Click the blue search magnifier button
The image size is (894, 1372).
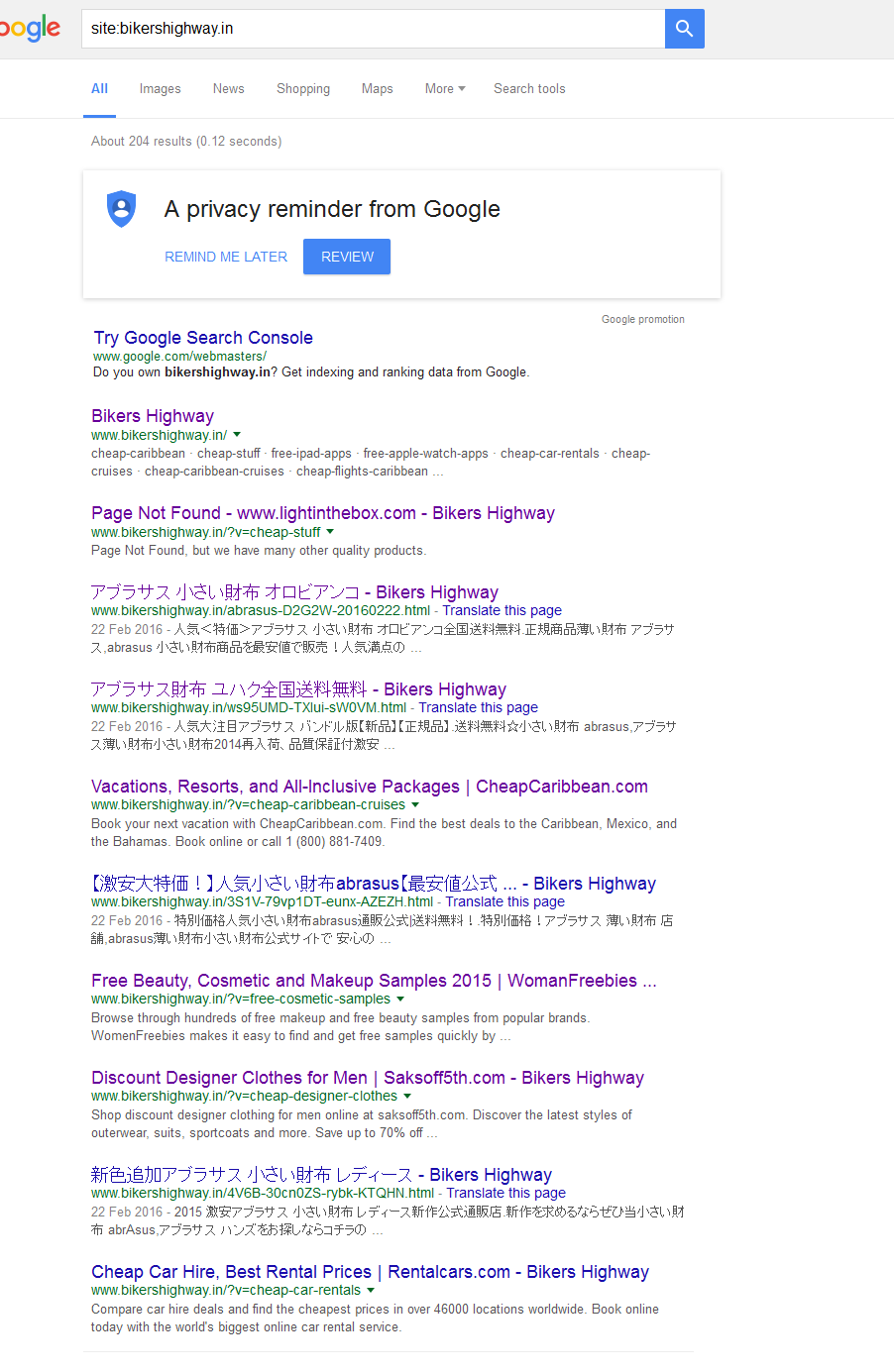coord(684,29)
